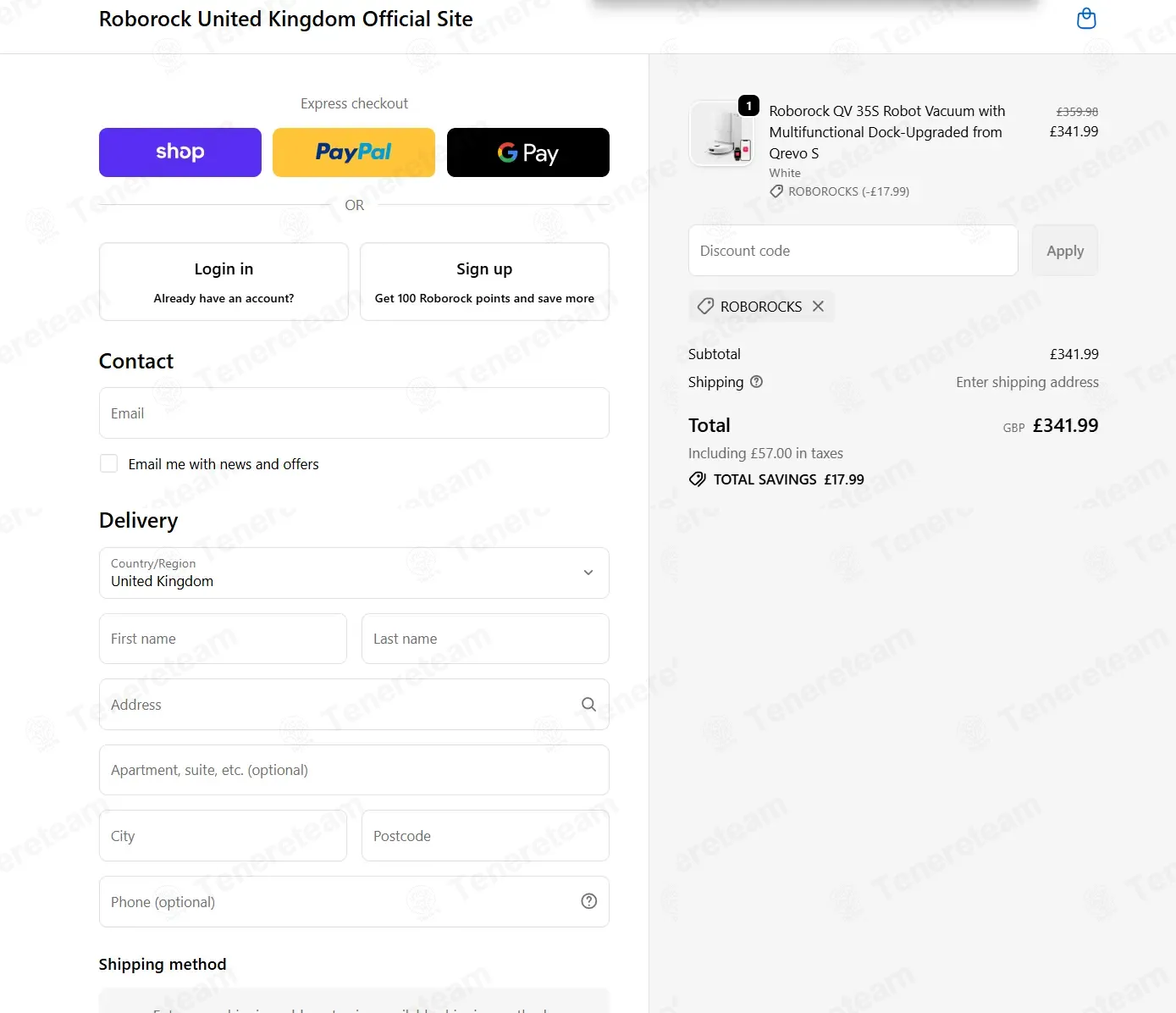Focus the Email input field
The height and width of the screenshot is (1013, 1176).
(354, 413)
